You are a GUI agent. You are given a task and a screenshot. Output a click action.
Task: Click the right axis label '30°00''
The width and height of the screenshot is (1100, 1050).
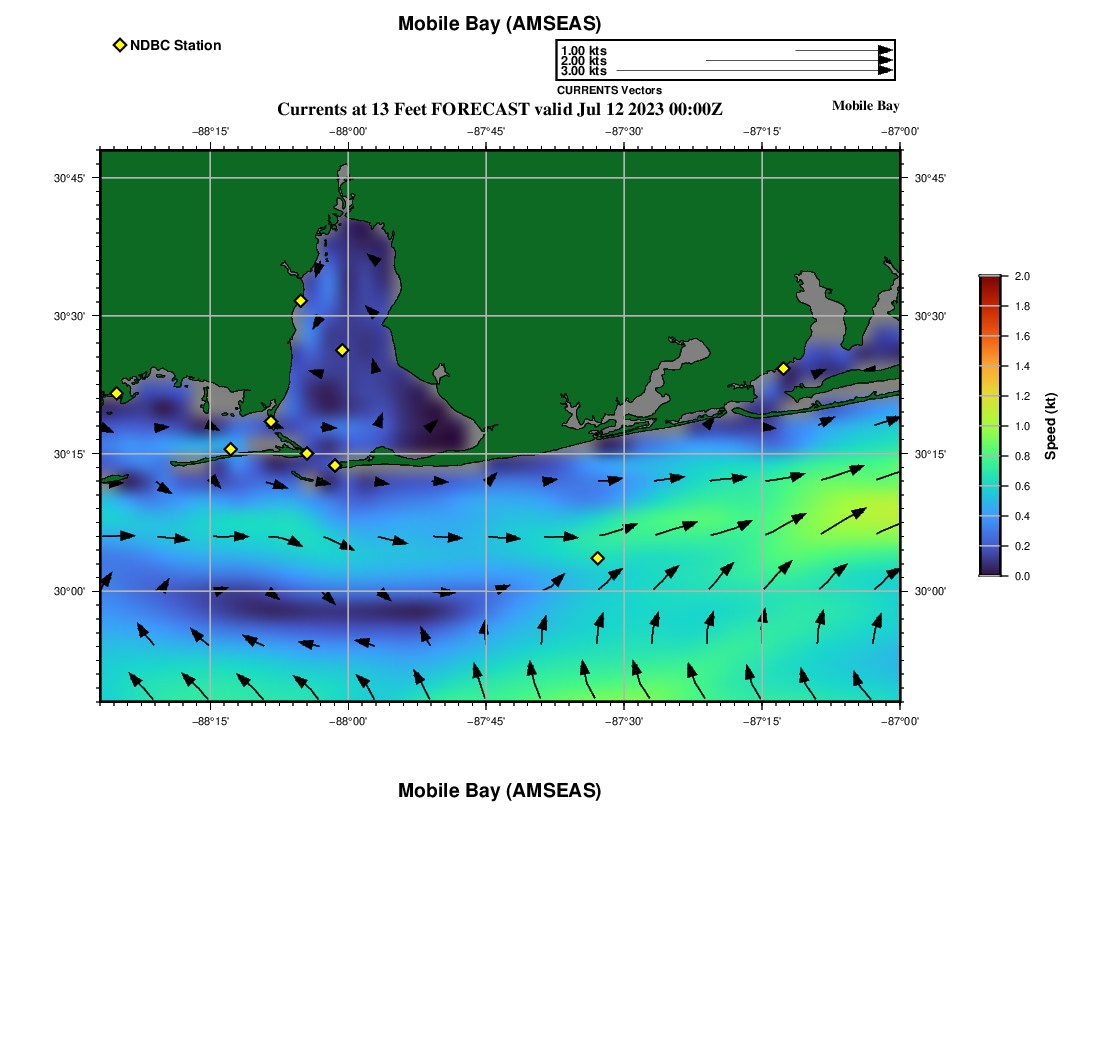[930, 591]
